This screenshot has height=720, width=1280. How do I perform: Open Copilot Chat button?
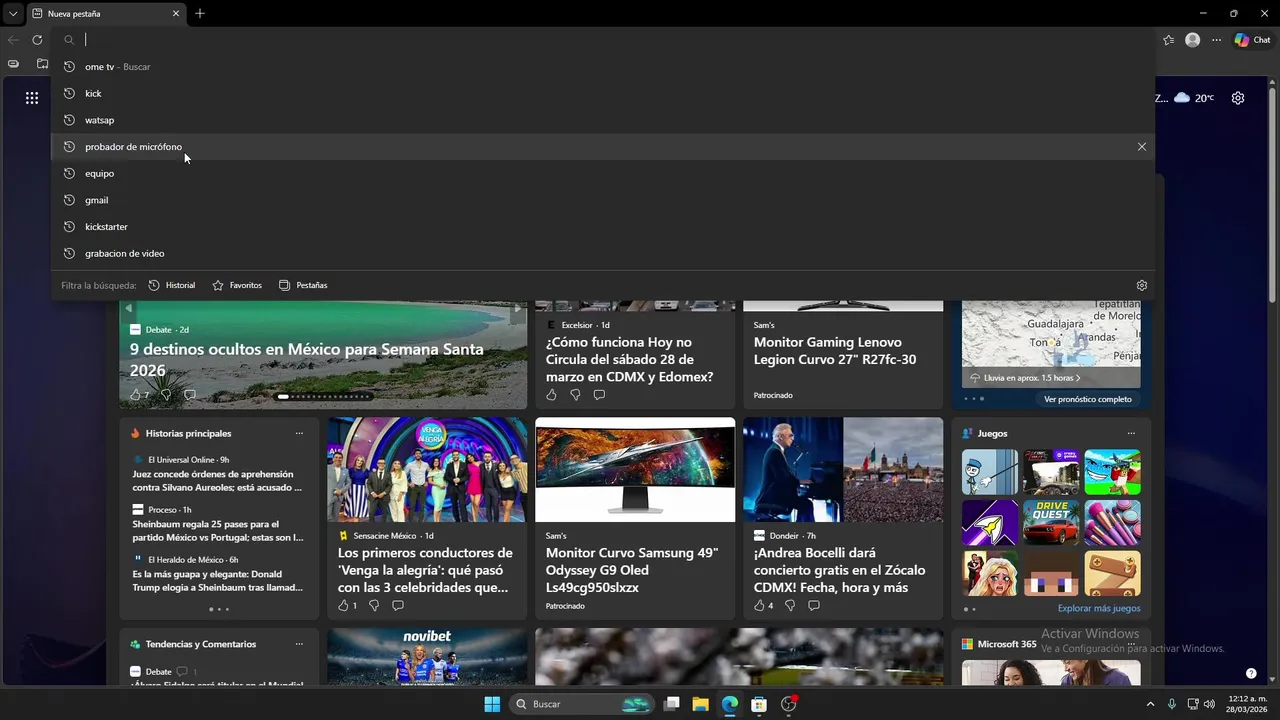tap(1253, 40)
